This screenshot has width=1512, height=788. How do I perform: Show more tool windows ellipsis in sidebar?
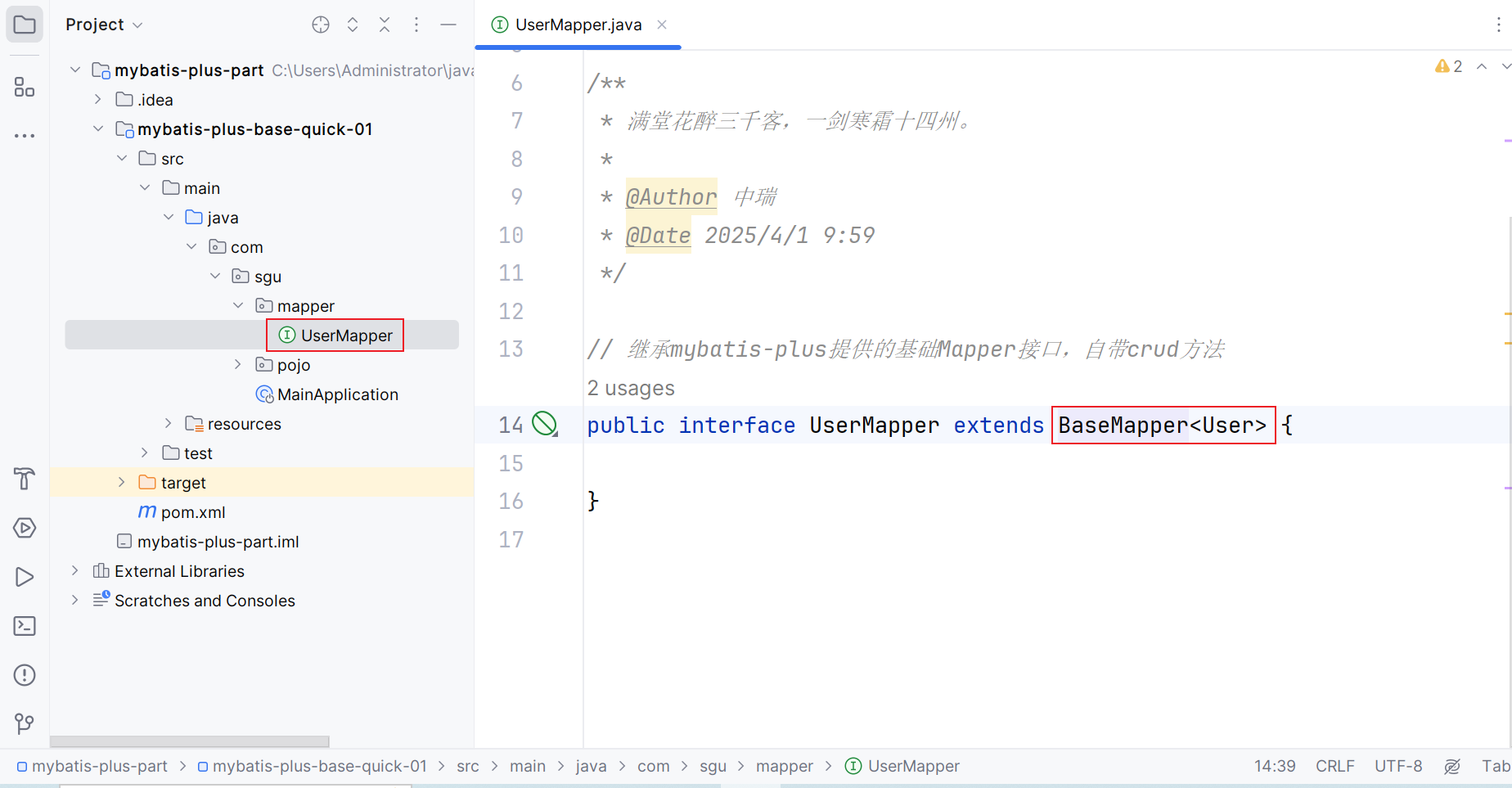click(x=25, y=135)
